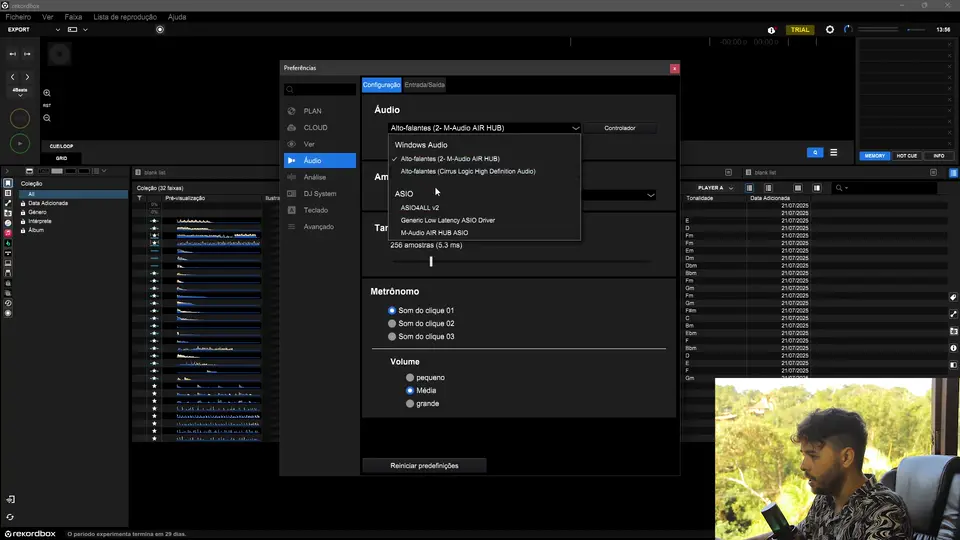
Task: Zoom out on the waveform
Action: click(47, 118)
